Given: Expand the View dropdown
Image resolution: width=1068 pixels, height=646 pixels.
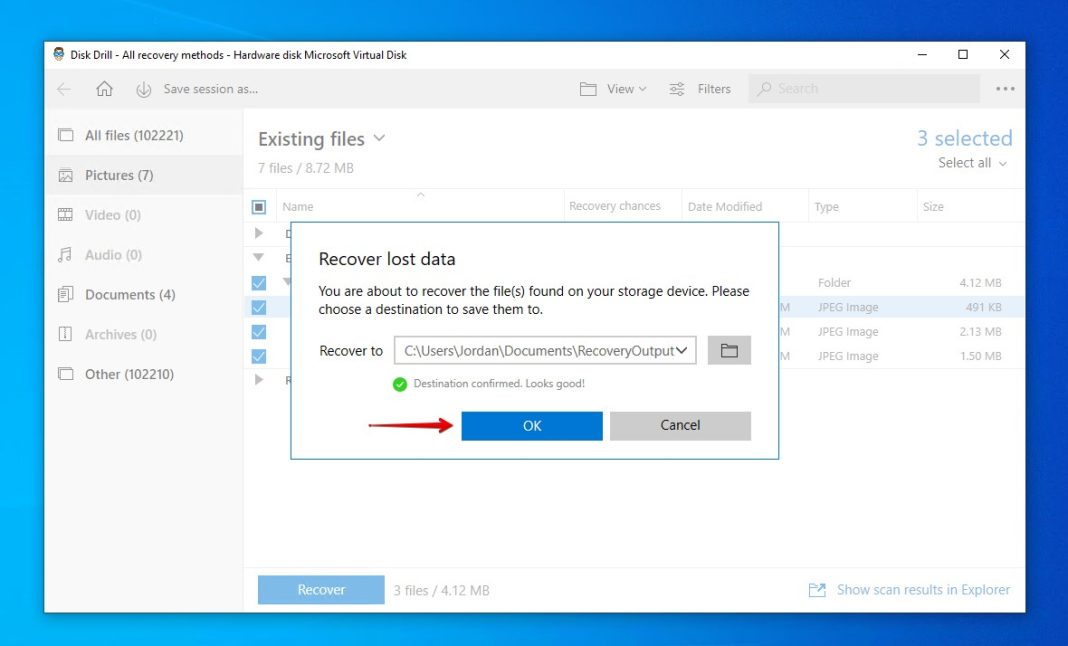Looking at the screenshot, I should pyautogui.click(x=627, y=89).
